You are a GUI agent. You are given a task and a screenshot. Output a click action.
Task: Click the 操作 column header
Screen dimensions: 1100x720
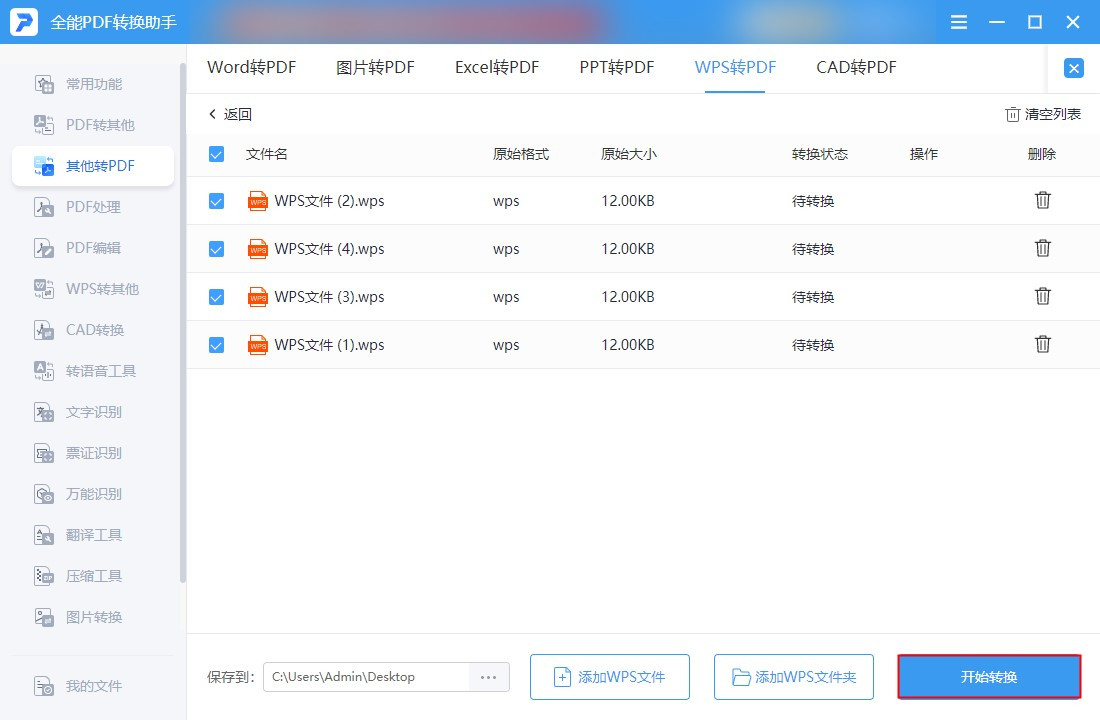click(923, 154)
